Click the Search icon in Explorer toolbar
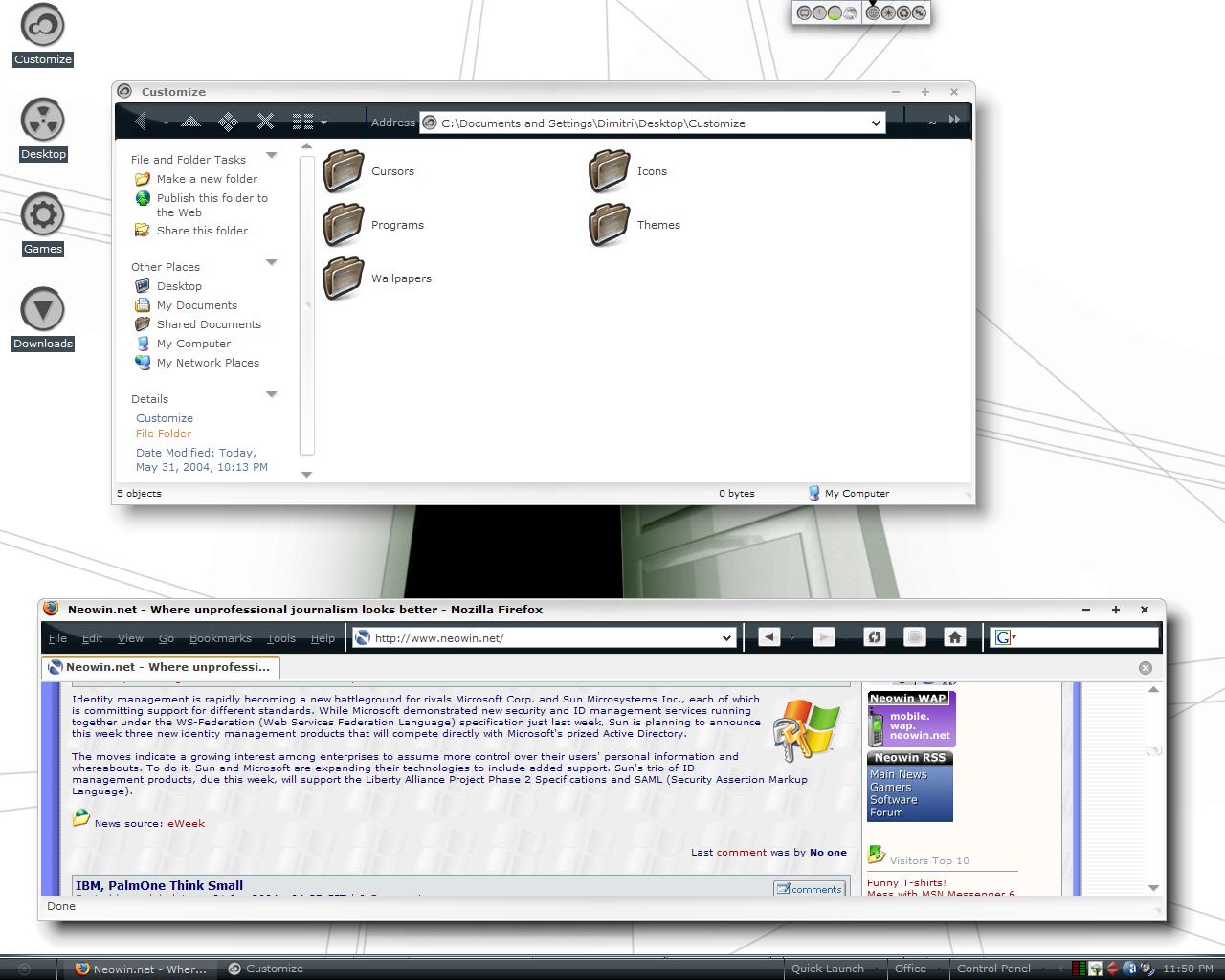This screenshot has height=980, width=1225. click(x=228, y=122)
